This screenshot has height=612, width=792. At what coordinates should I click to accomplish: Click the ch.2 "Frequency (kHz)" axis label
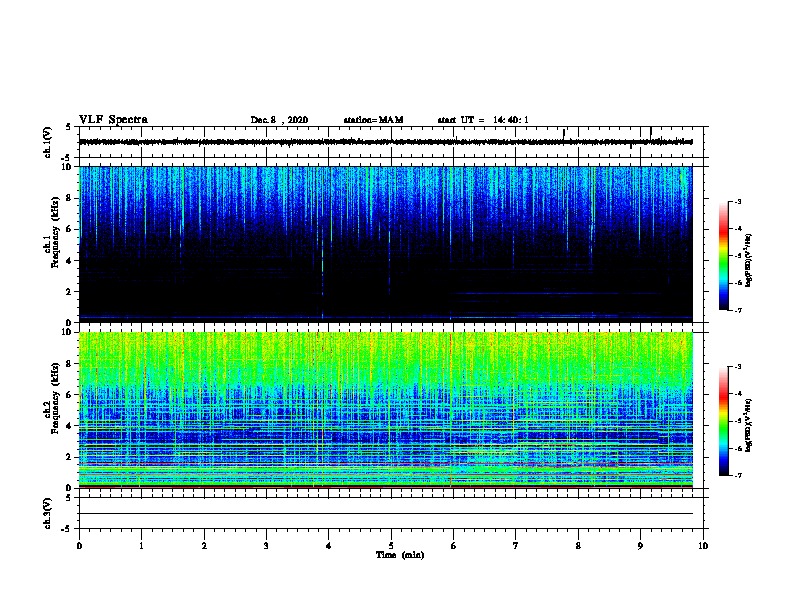click(54, 397)
